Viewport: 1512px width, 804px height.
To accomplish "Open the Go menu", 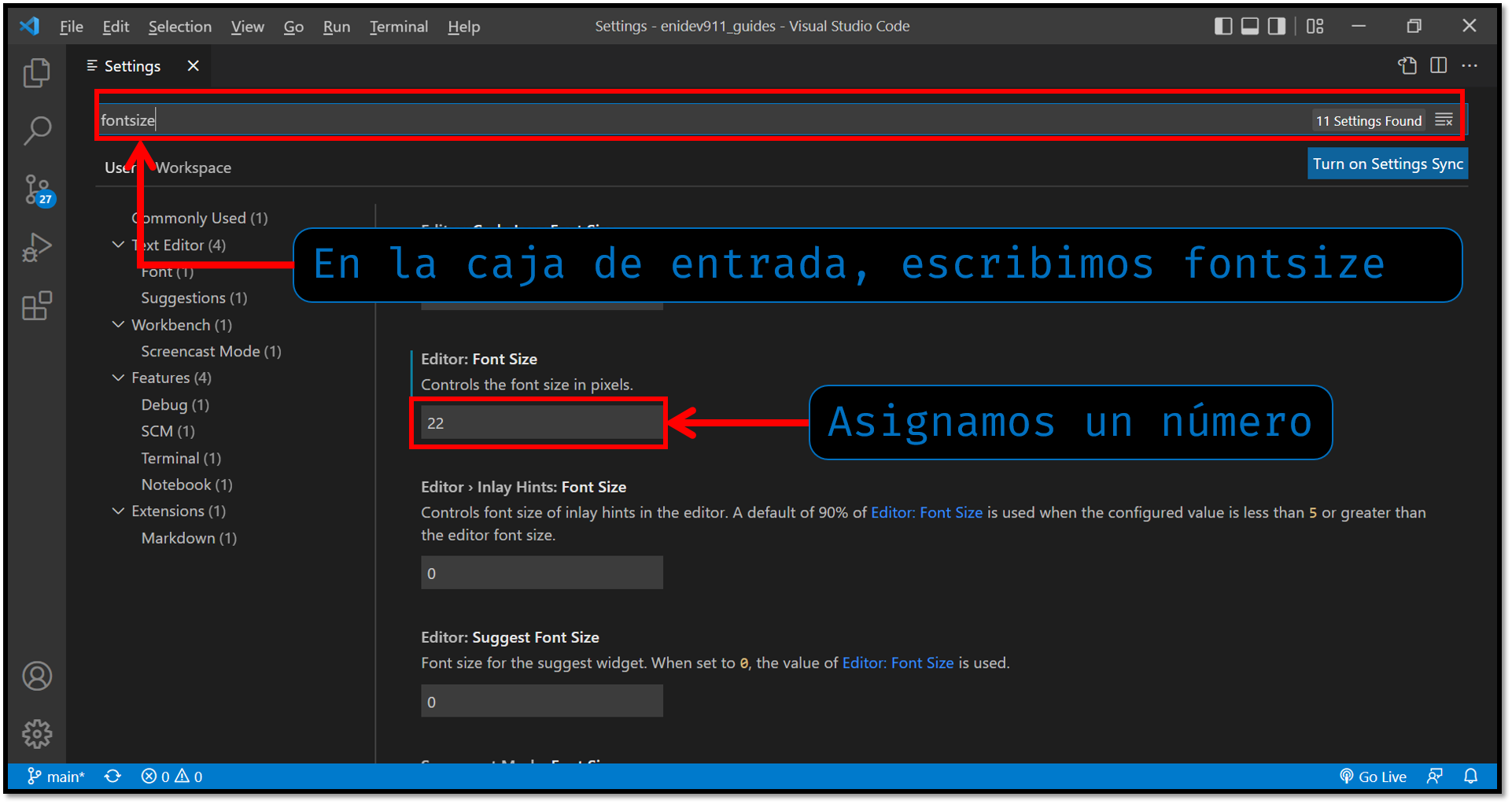I will (x=293, y=27).
